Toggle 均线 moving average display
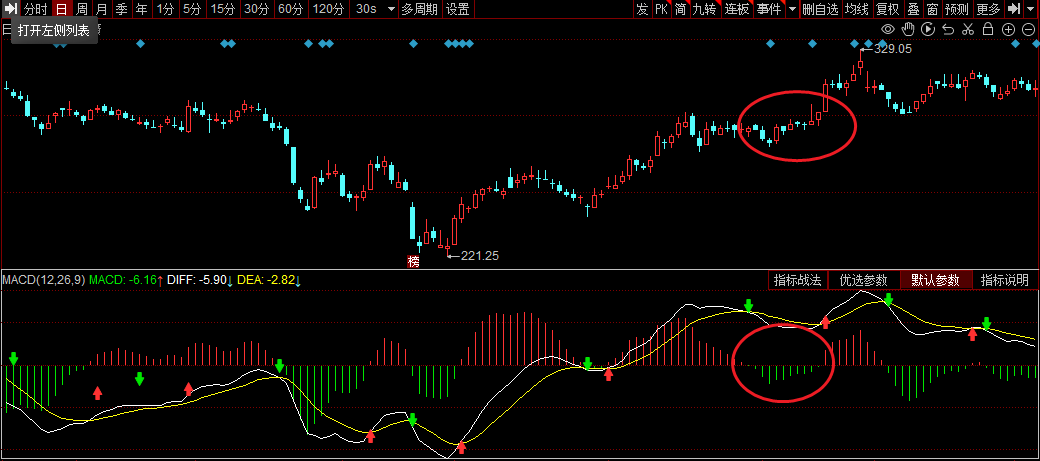This screenshot has height=461, width=1040. click(856, 9)
